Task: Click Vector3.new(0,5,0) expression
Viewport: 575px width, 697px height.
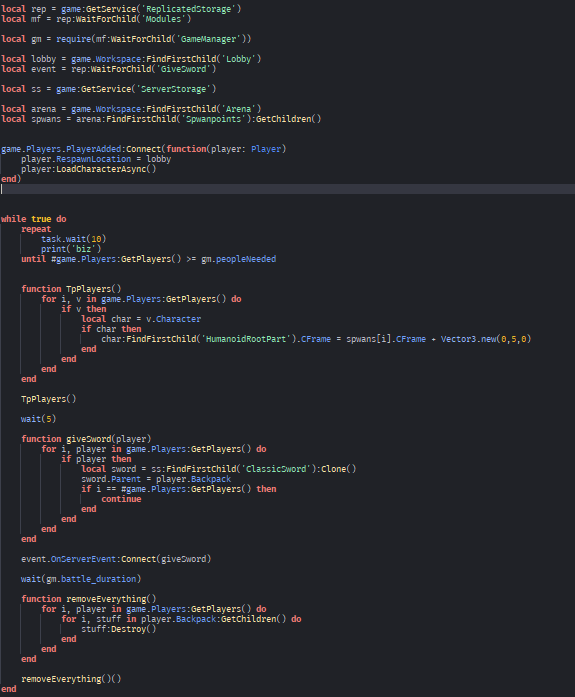Action: point(486,339)
